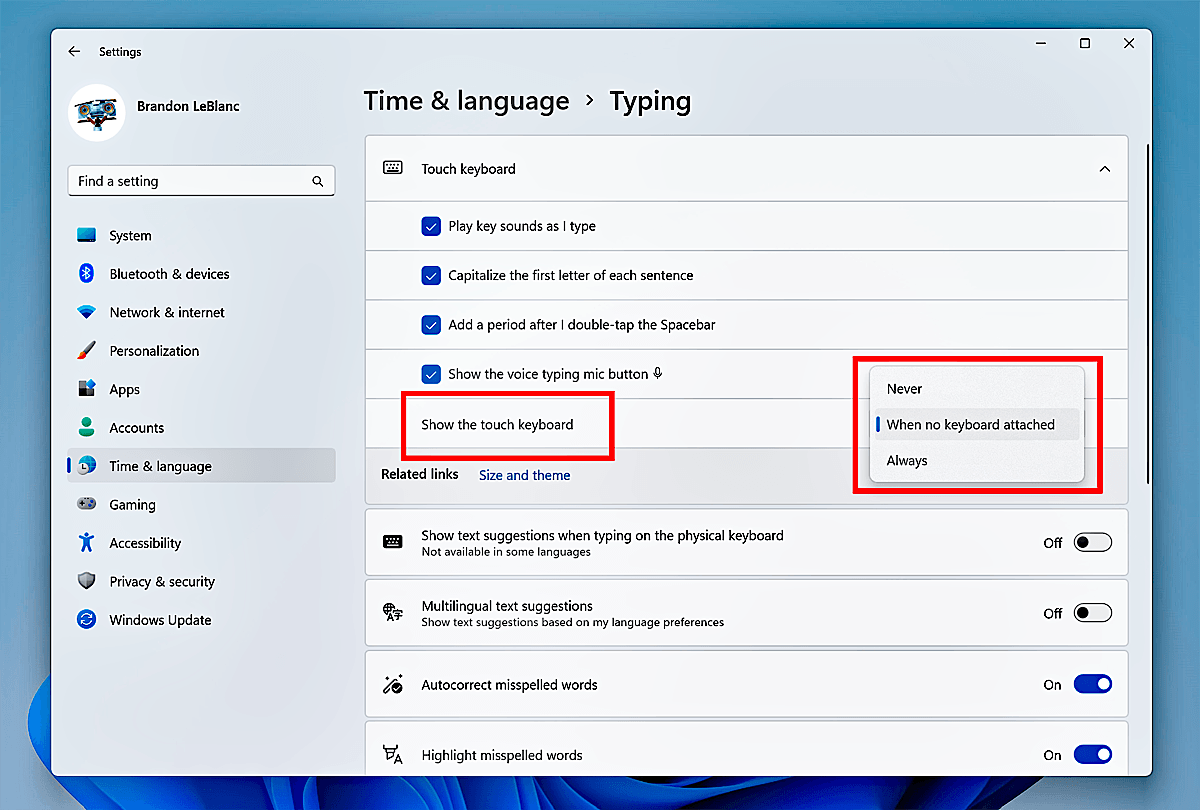Disable Highlight misspelled words toggle

pos(1093,755)
